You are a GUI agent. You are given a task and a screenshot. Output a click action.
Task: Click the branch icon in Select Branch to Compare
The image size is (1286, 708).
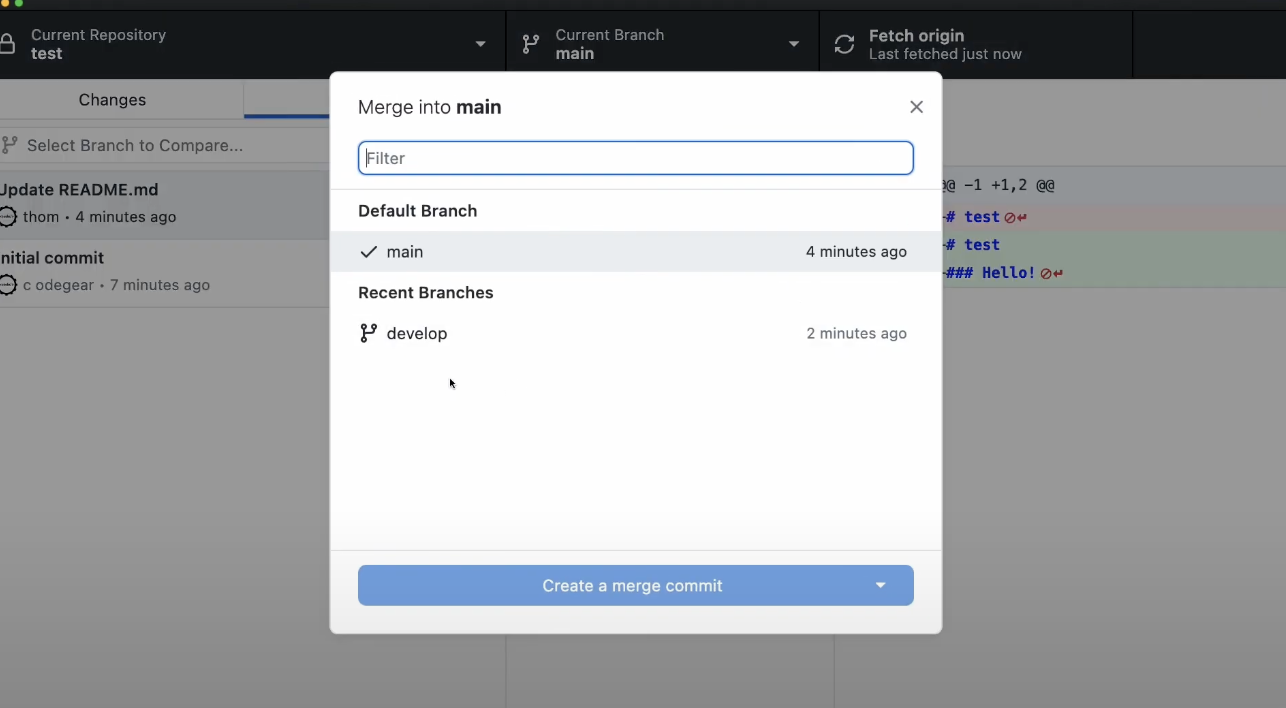pyautogui.click(x=10, y=145)
